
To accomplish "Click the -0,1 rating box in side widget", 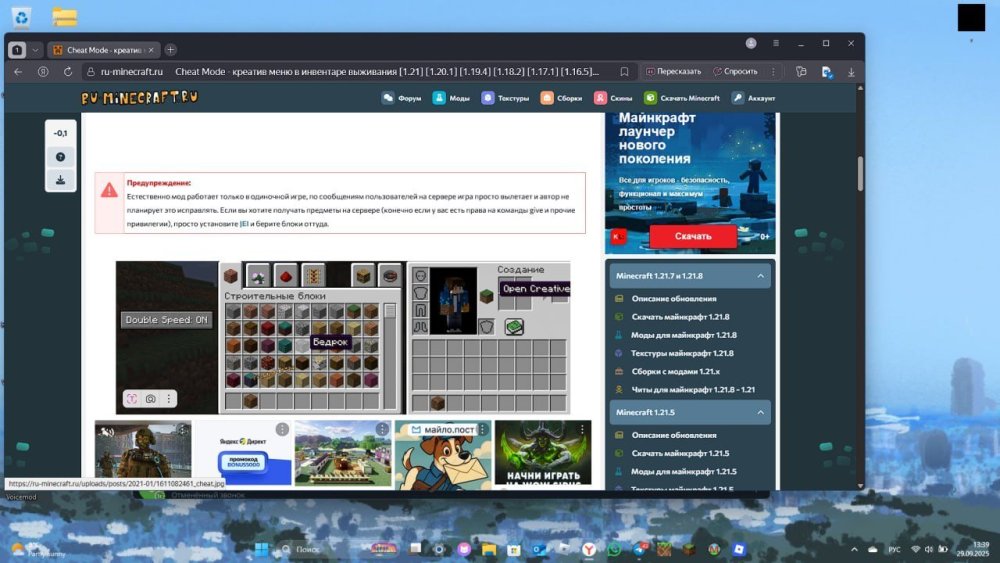I will 61,133.
